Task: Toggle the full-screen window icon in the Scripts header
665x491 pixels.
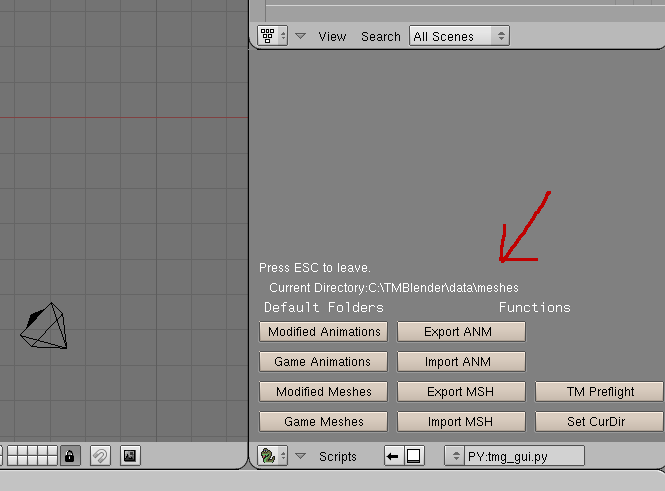Action: [414, 456]
